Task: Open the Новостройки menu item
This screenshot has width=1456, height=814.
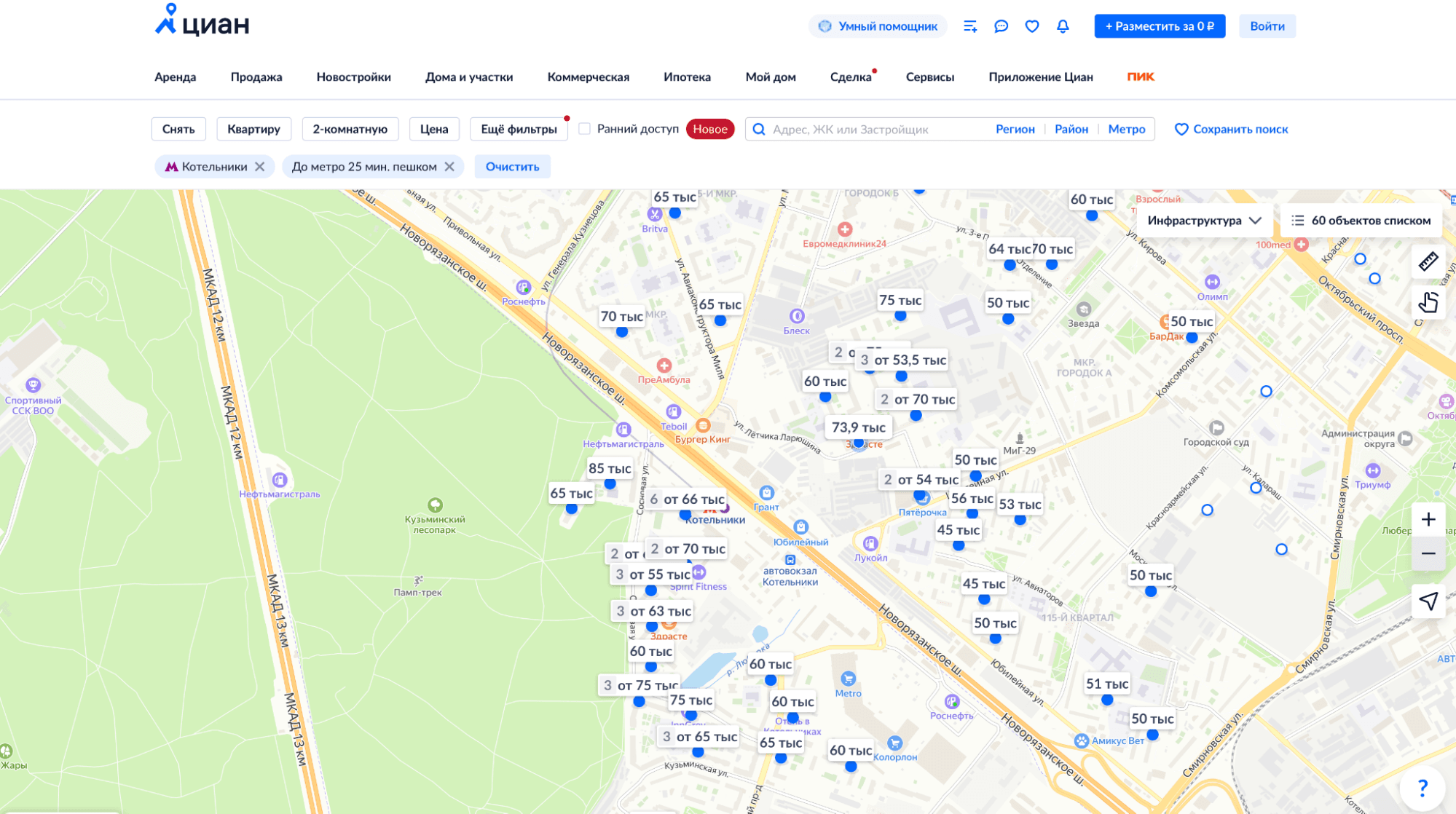Action: [353, 77]
